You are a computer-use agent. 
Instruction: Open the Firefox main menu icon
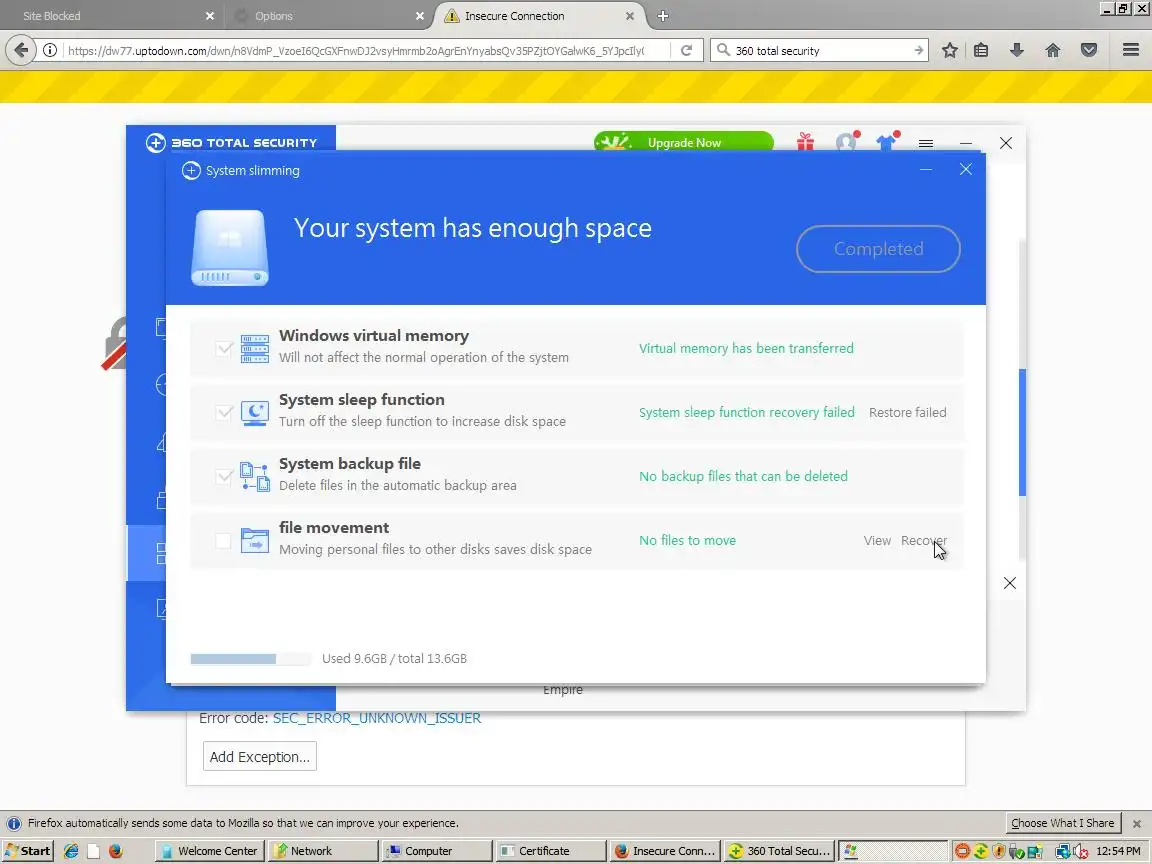1131,50
